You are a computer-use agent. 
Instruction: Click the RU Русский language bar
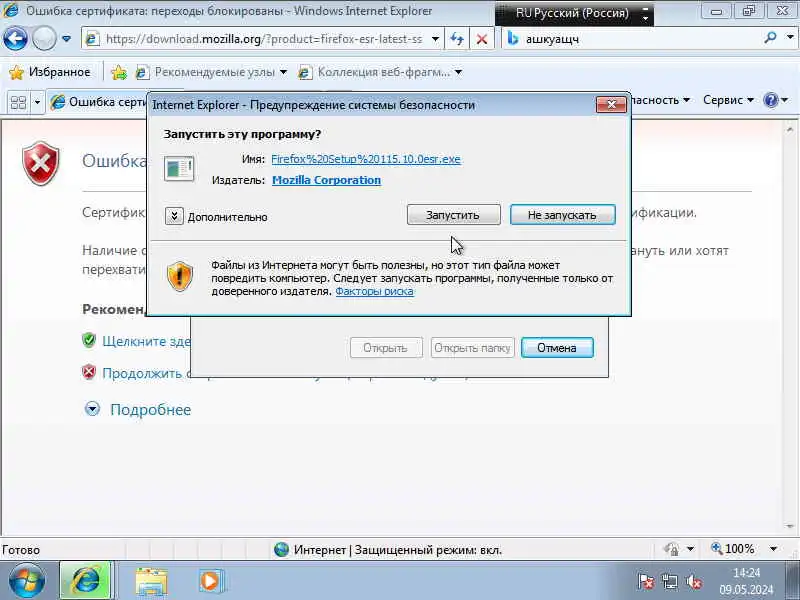coord(572,13)
